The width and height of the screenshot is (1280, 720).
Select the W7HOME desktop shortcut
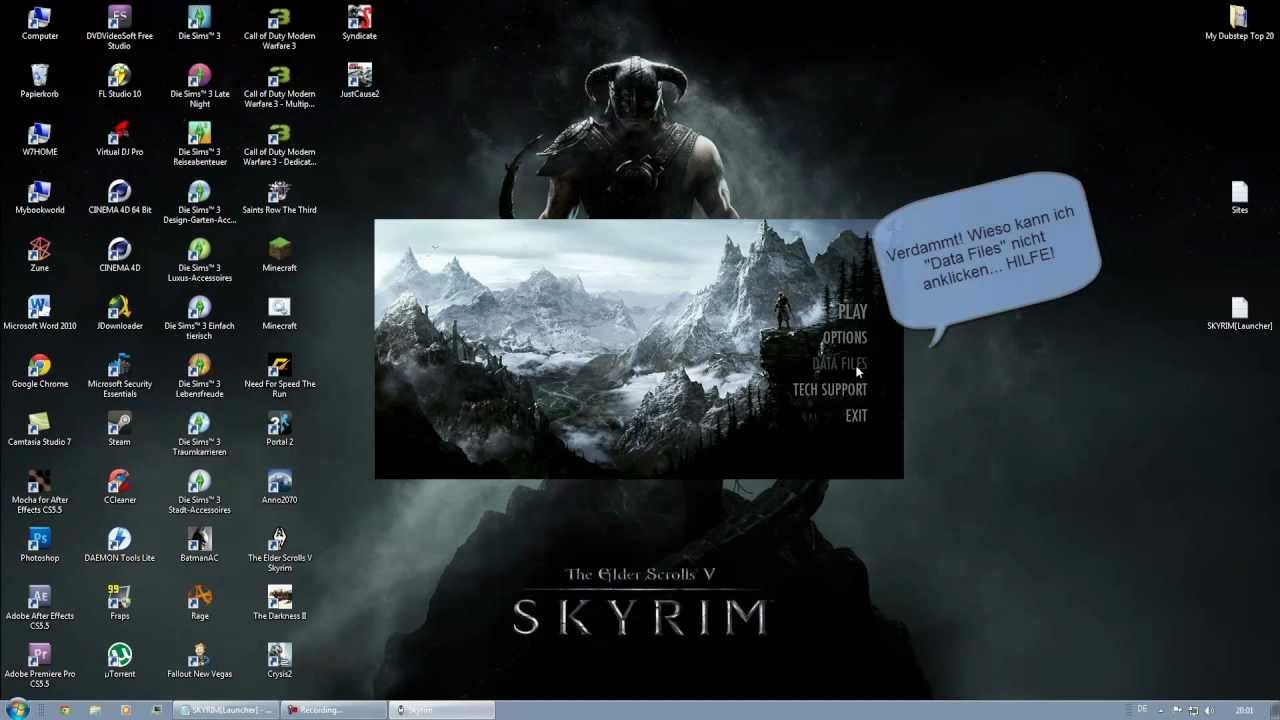coord(40,140)
